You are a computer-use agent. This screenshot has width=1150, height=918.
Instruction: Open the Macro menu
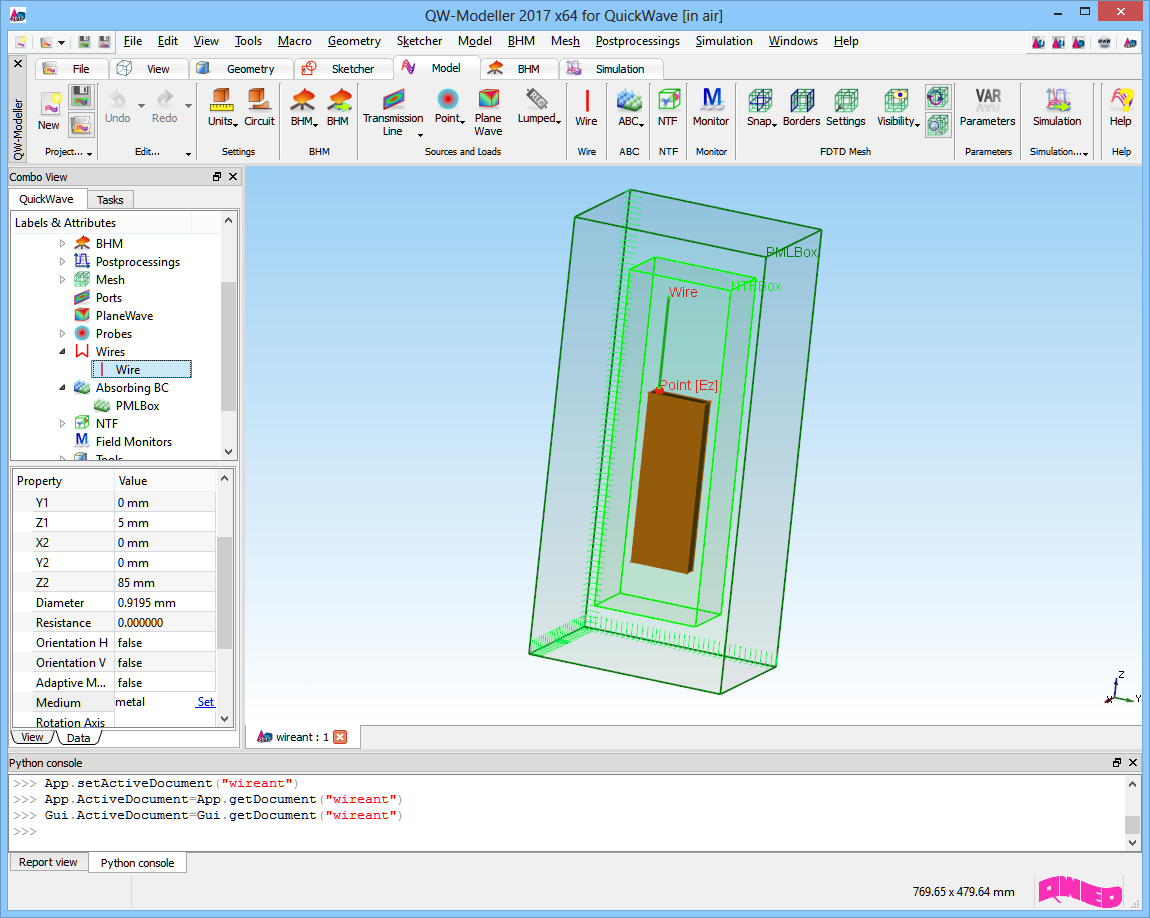click(295, 41)
